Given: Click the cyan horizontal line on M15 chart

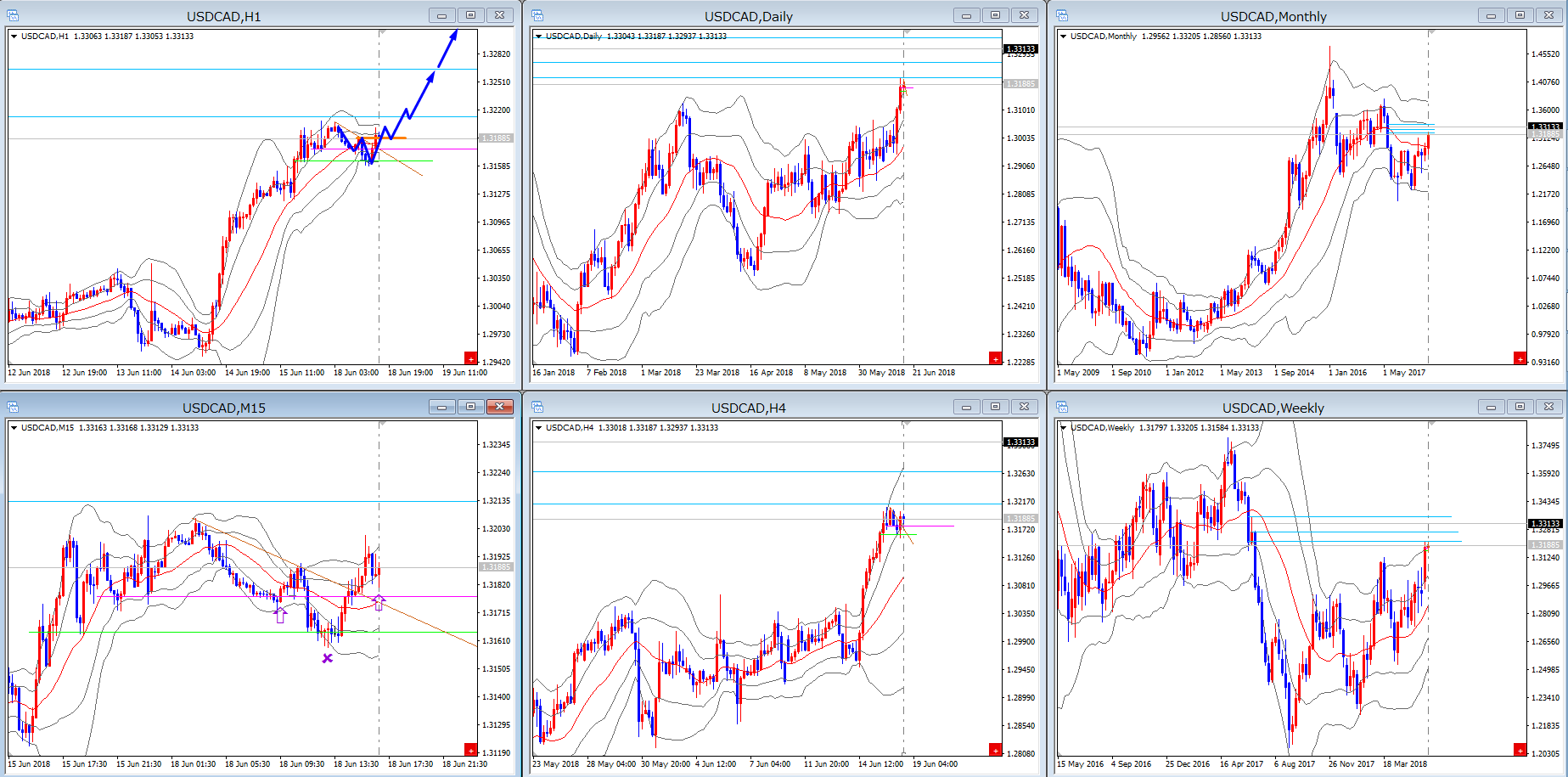Looking at the screenshot, I should (170, 501).
